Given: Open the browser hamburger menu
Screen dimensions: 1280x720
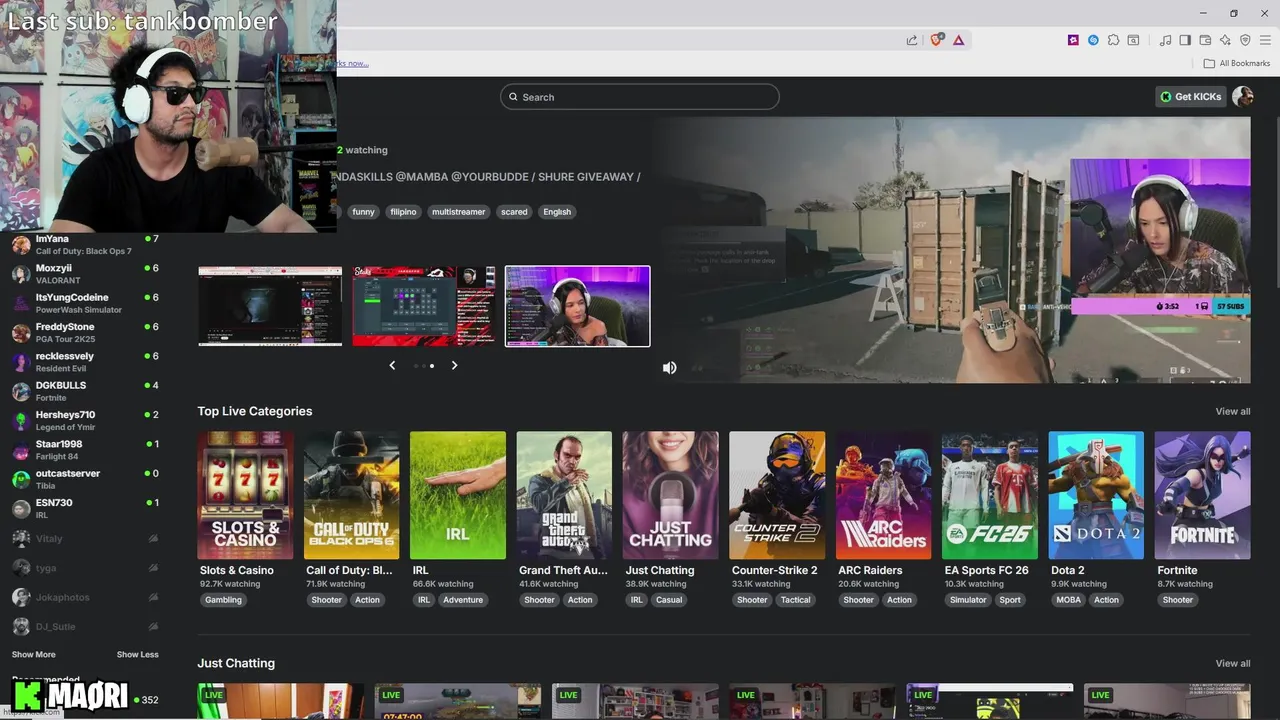Looking at the screenshot, I should point(1265,40).
